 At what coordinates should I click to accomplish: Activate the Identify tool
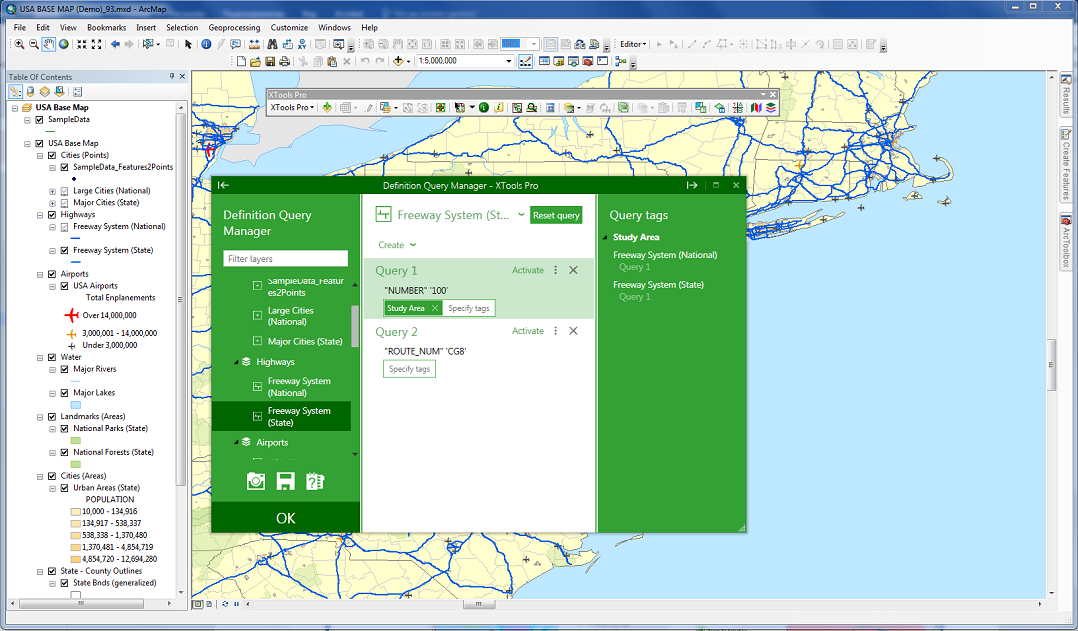(x=206, y=44)
